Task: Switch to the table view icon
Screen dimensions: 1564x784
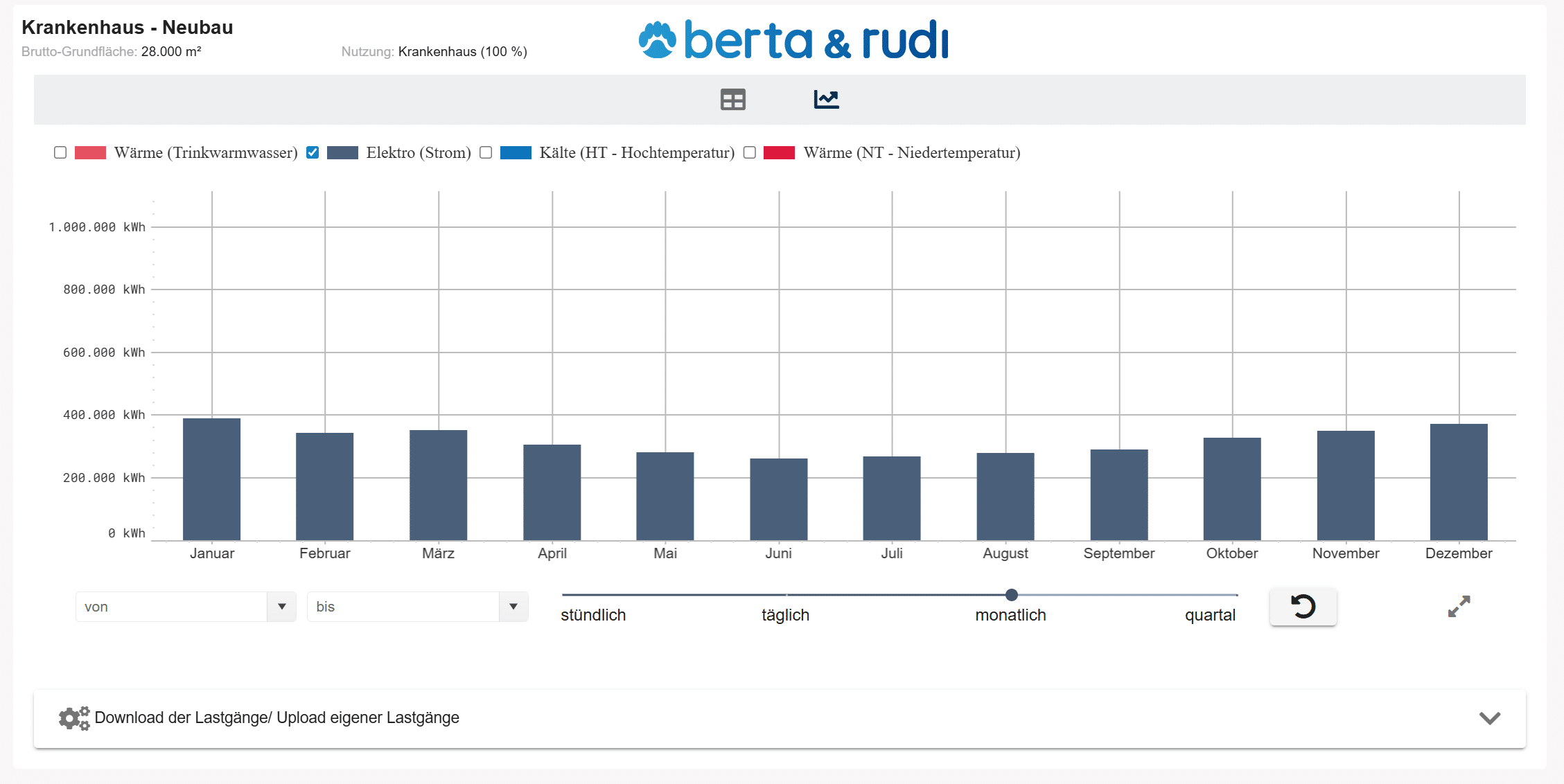Action: point(732,100)
